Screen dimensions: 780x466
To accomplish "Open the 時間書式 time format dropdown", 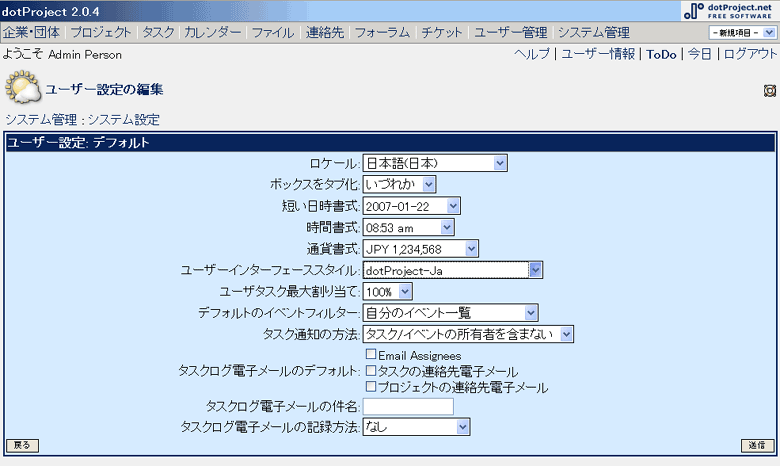I will tap(408, 227).
